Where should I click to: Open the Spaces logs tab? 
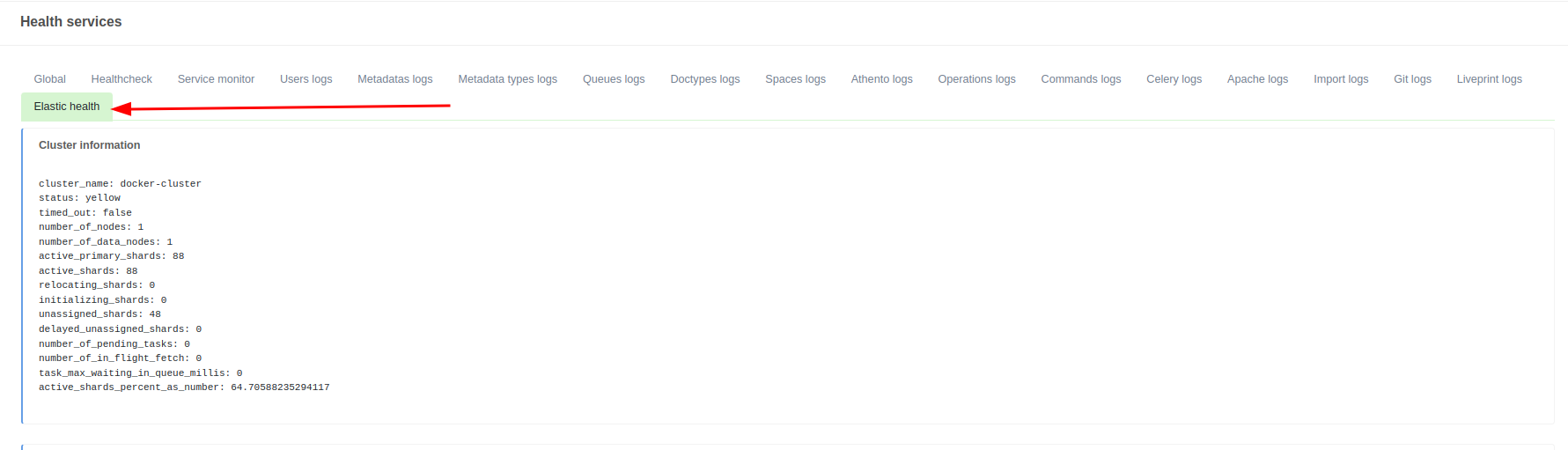[x=795, y=79]
